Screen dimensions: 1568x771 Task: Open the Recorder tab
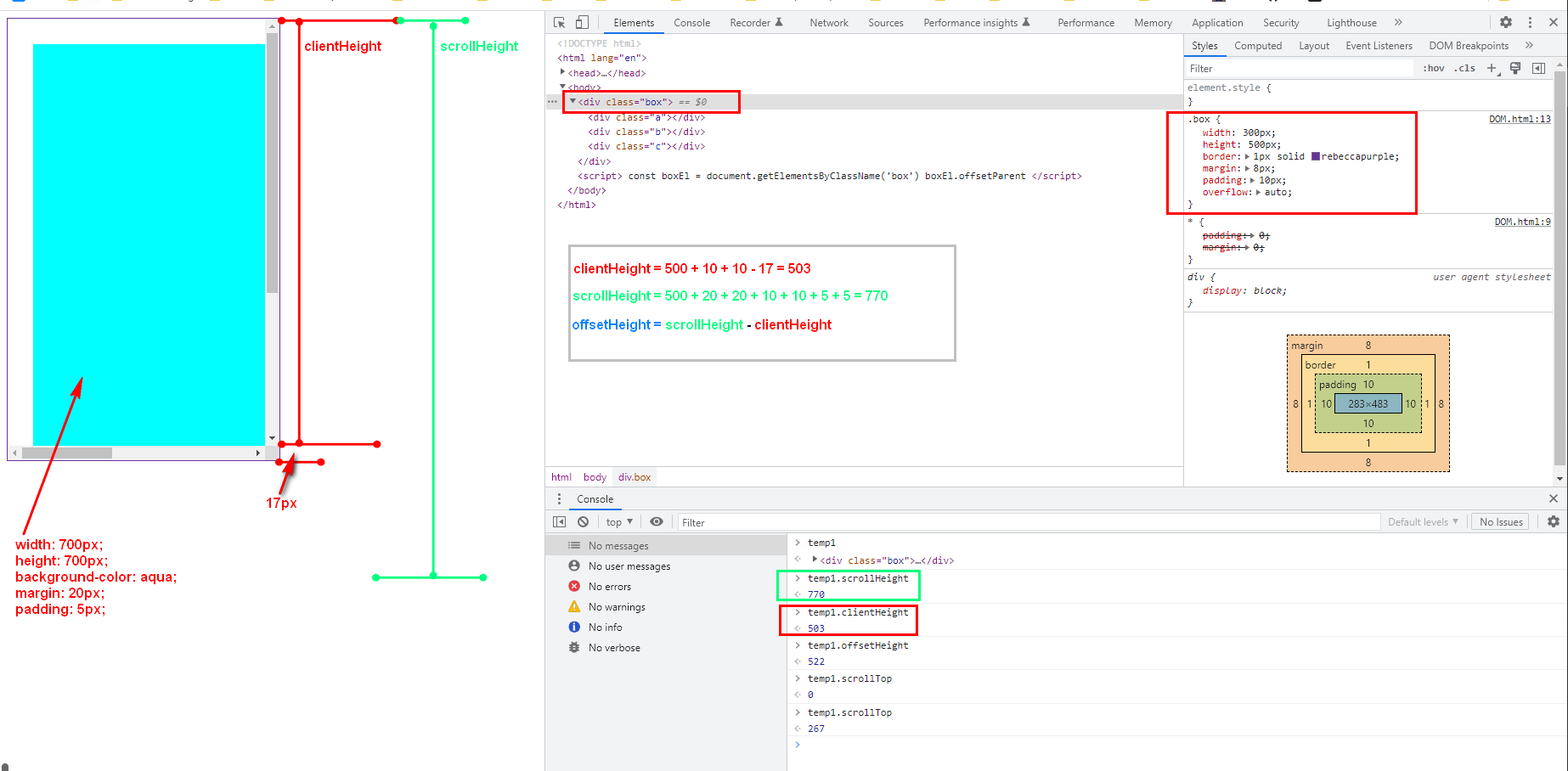coord(756,23)
